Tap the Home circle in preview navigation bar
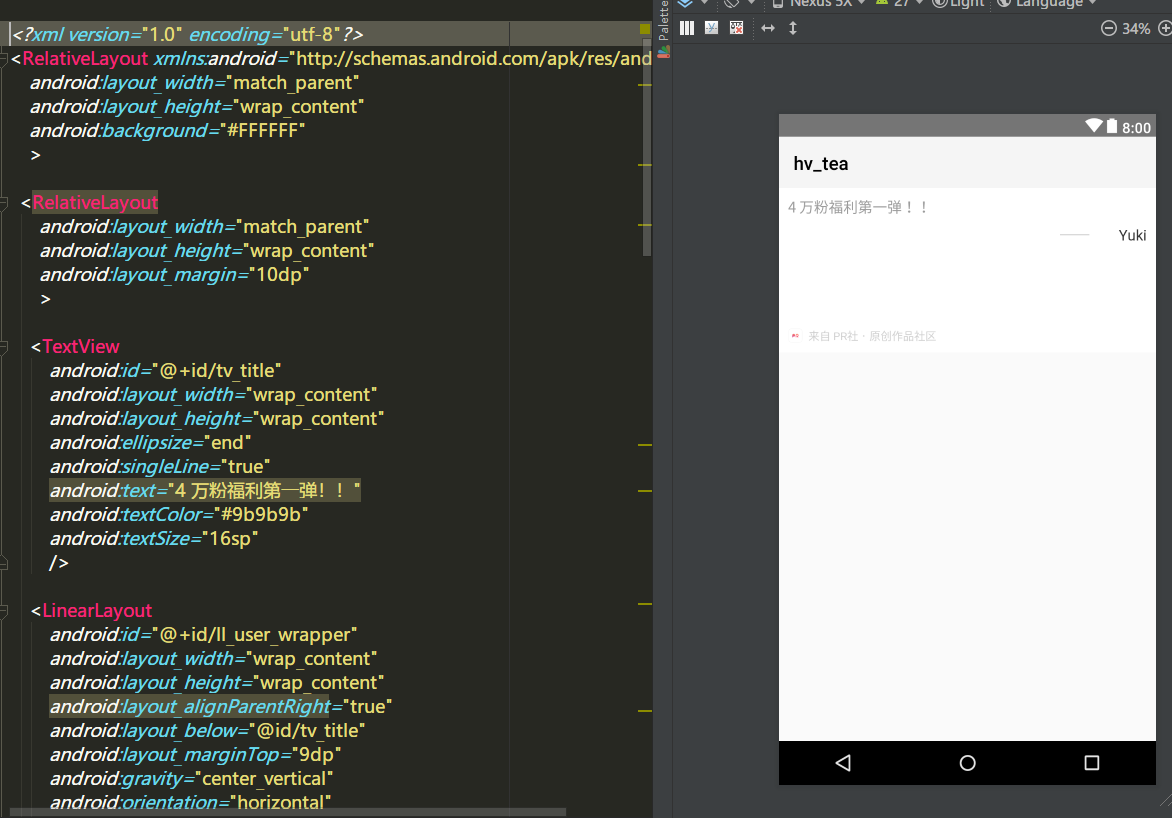 tap(967, 763)
